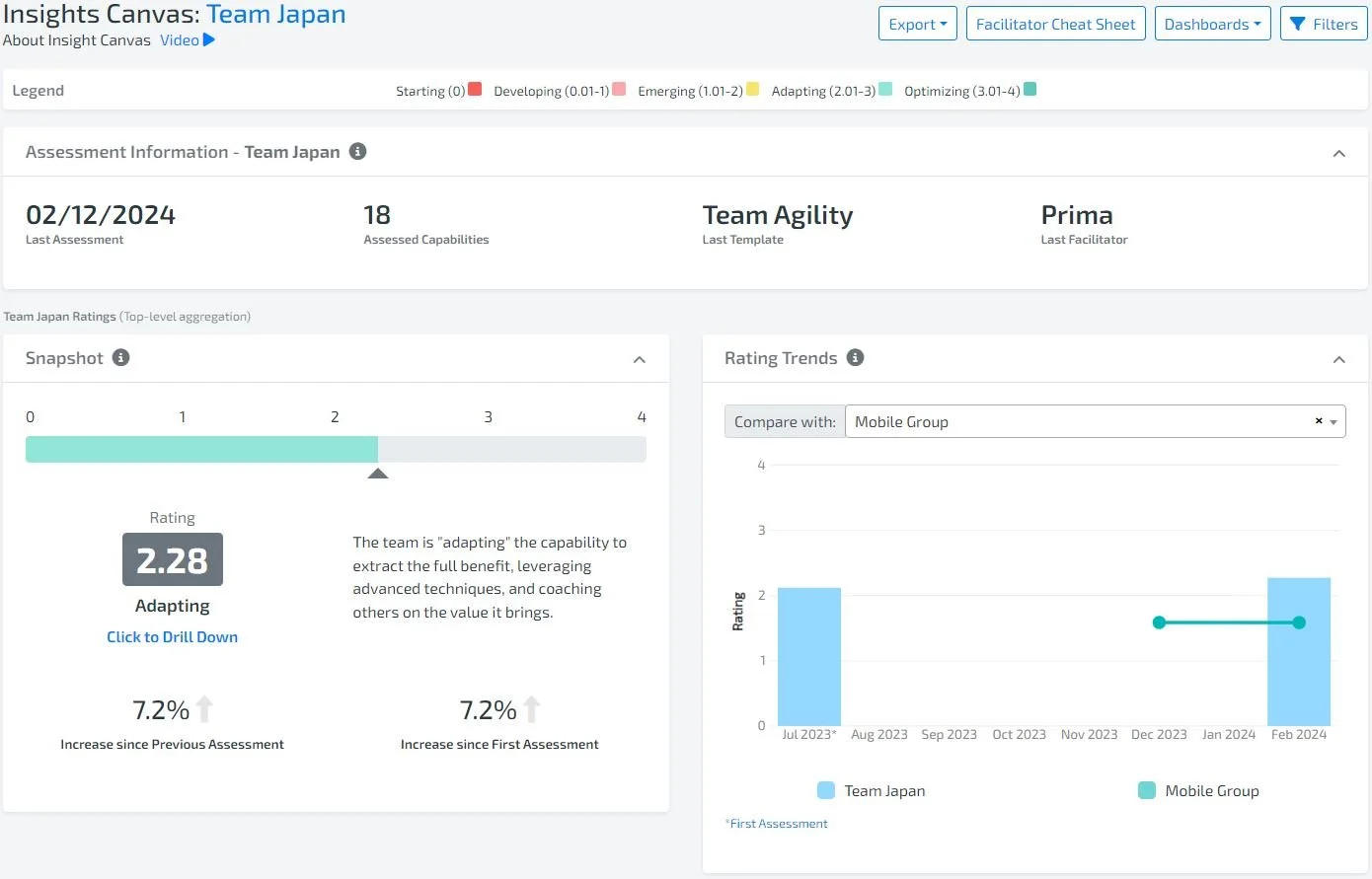Clear Mobile Group using the x icon
1372x879 pixels.
[1318, 420]
